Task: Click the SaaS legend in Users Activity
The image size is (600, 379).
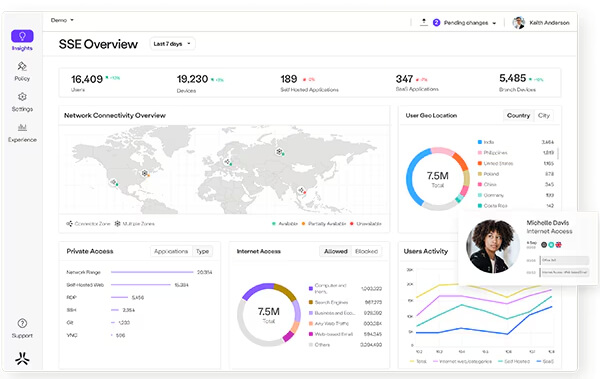Action: 545,361
